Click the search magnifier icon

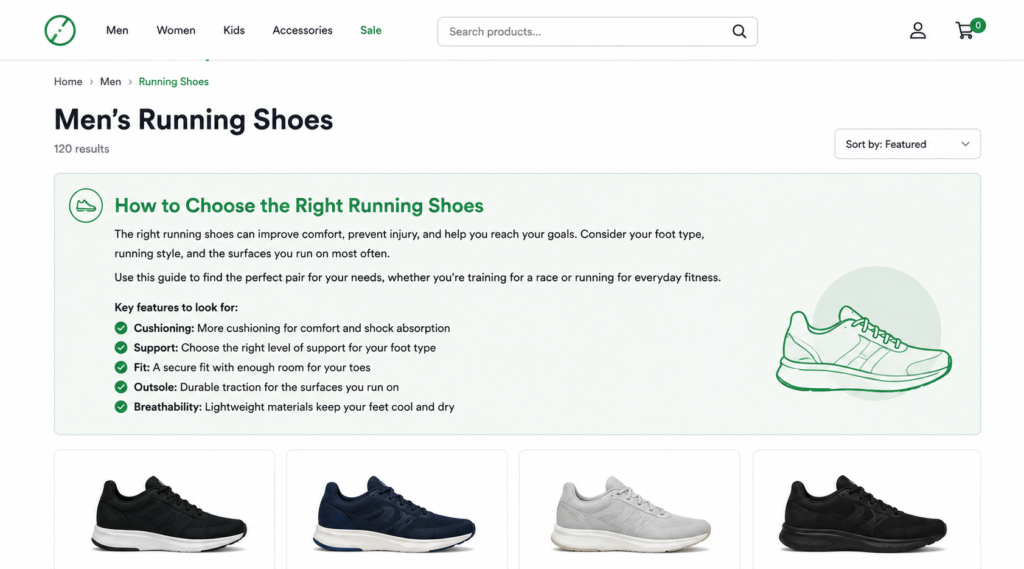(x=739, y=31)
